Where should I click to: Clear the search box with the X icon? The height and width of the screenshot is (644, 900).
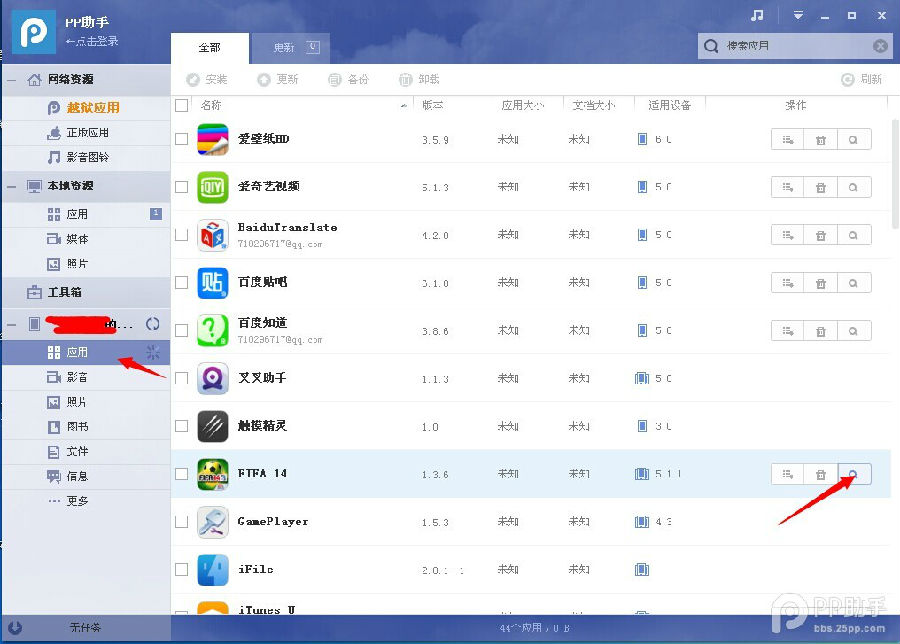[880, 46]
